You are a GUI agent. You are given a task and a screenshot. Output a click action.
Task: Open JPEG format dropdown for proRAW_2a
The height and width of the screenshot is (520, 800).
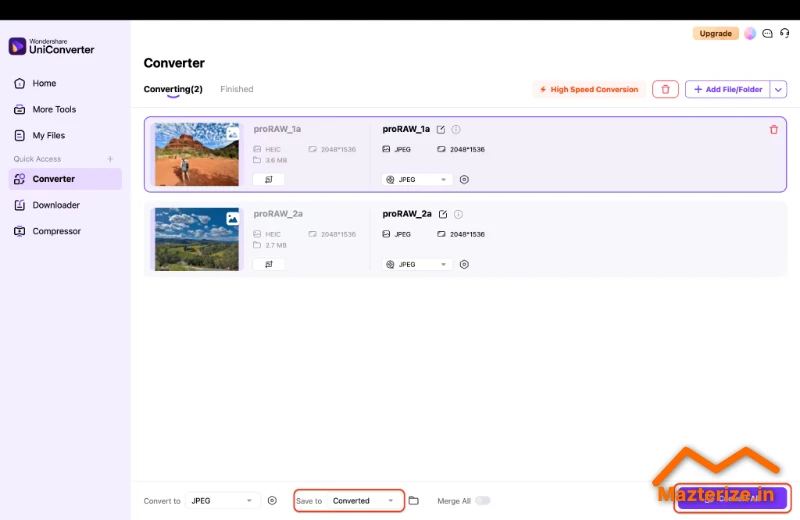tap(417, 264)
